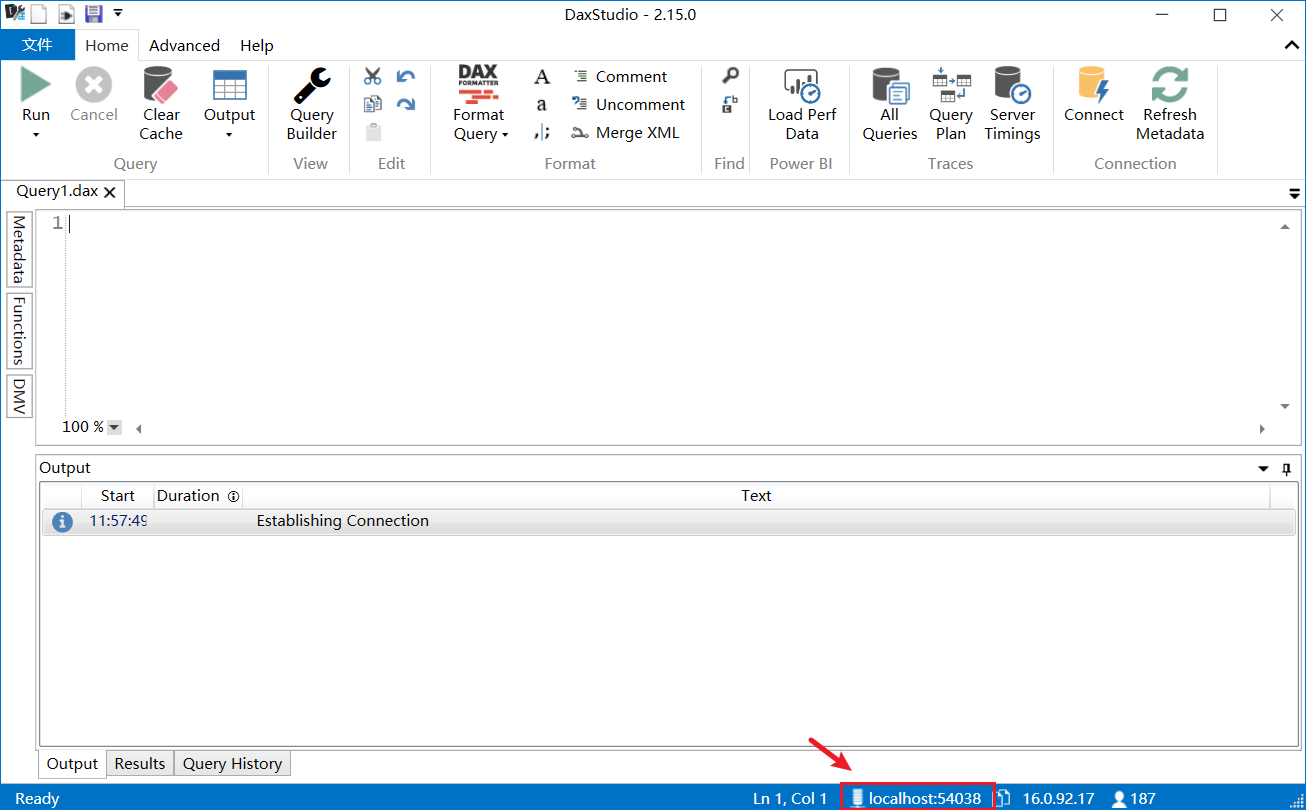Open the 文件 file menu
Screen dimensions: 1306x810
[x=37, y=45]
